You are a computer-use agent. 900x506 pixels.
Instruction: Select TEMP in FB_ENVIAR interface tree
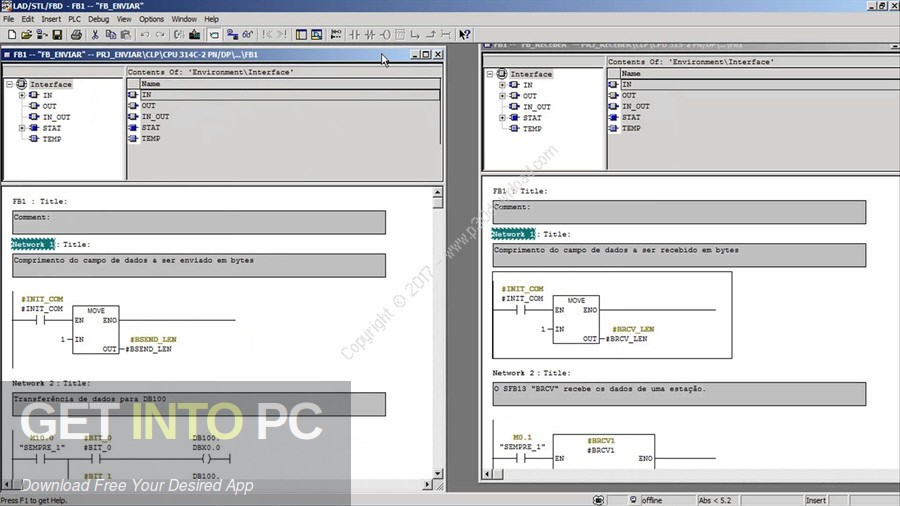[52, 139]
